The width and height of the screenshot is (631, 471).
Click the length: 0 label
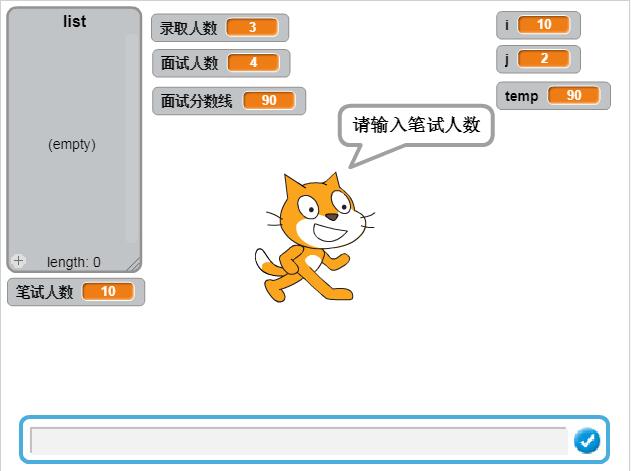tap(74, 262)
